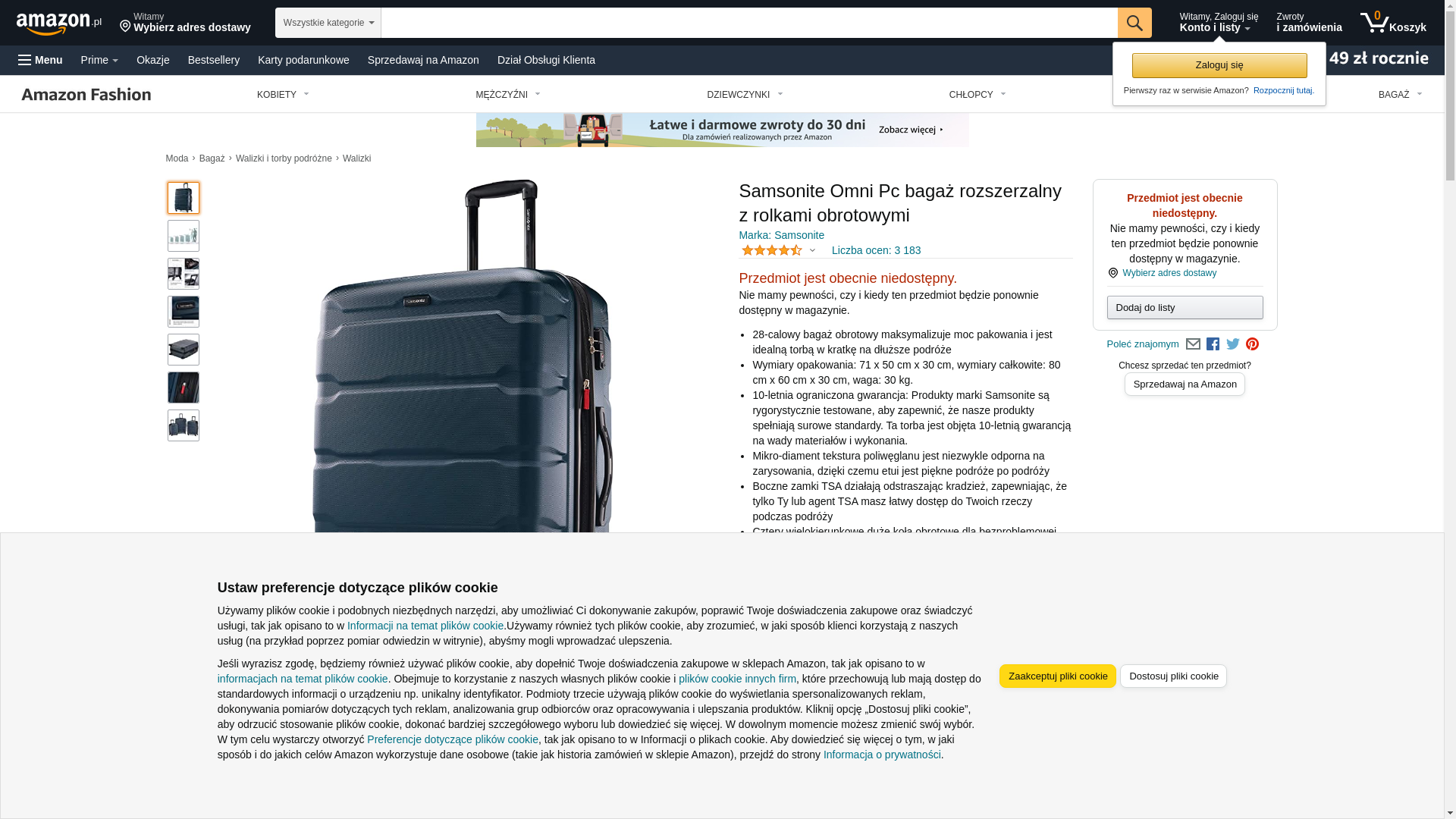Image resolution: width=1456 pixels, height=819 pixels.
Task: Expand star rating breakdown arrow
Action: [x=812, y=250]
